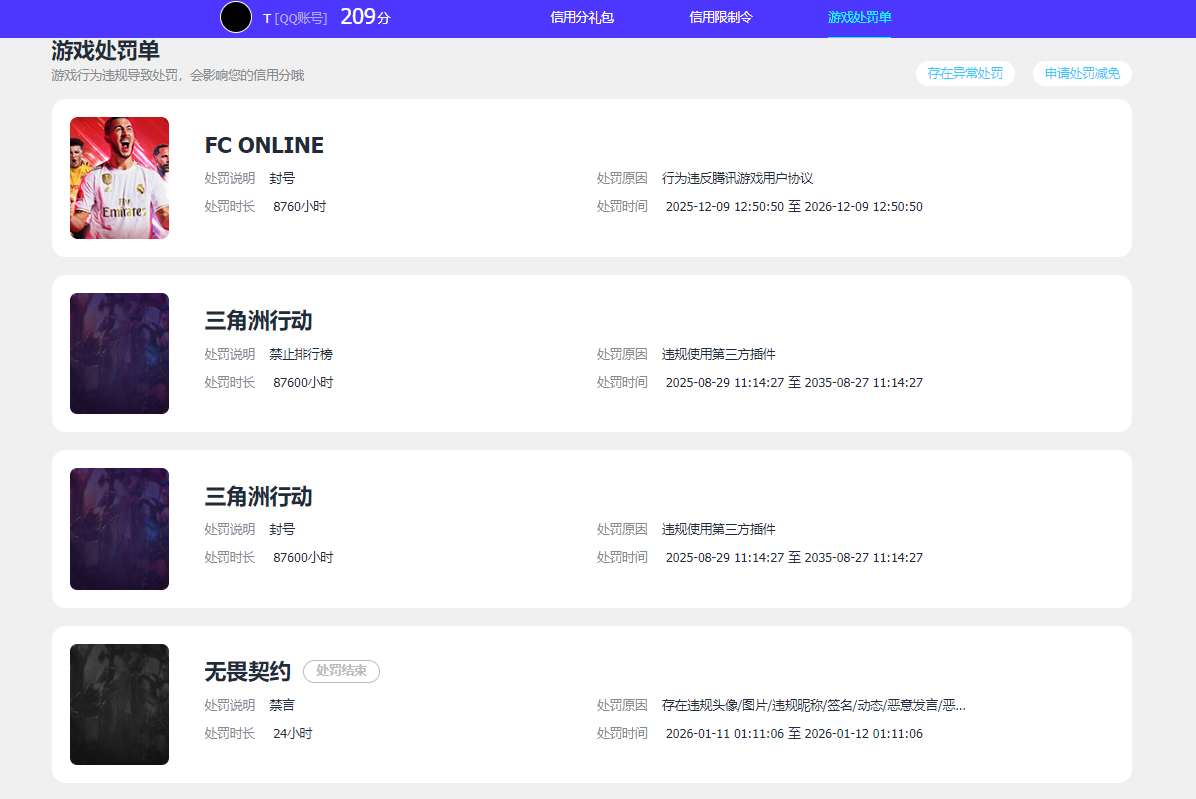Viewport: 1196px width, 799px height.
Task: Click the 游戏处罚单 page heading
Action: (x=105, y=52)
